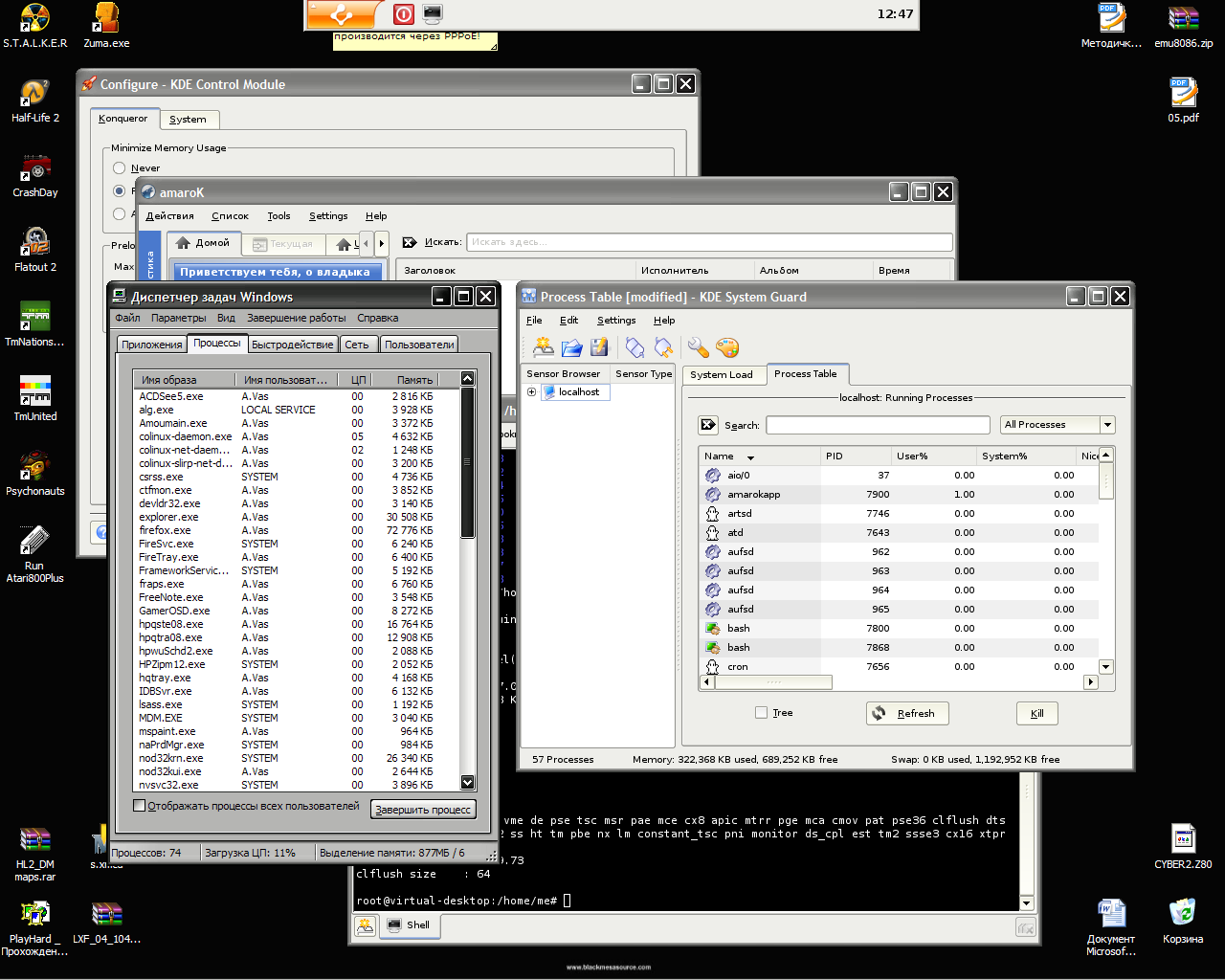
Task: Click the terminal monitor icon on top panel
Action: click(x=433, y=14)
